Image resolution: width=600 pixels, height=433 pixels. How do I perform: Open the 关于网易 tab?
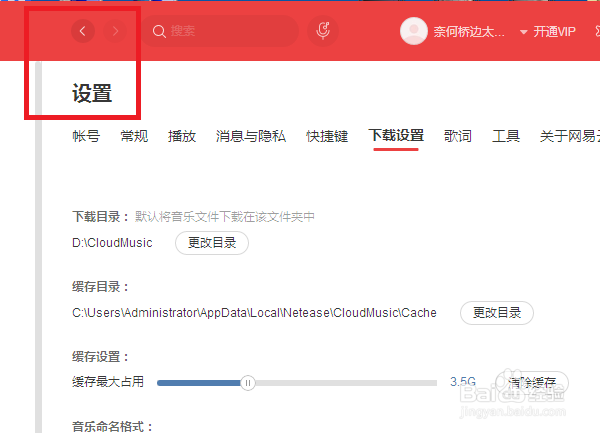(570, 136)
